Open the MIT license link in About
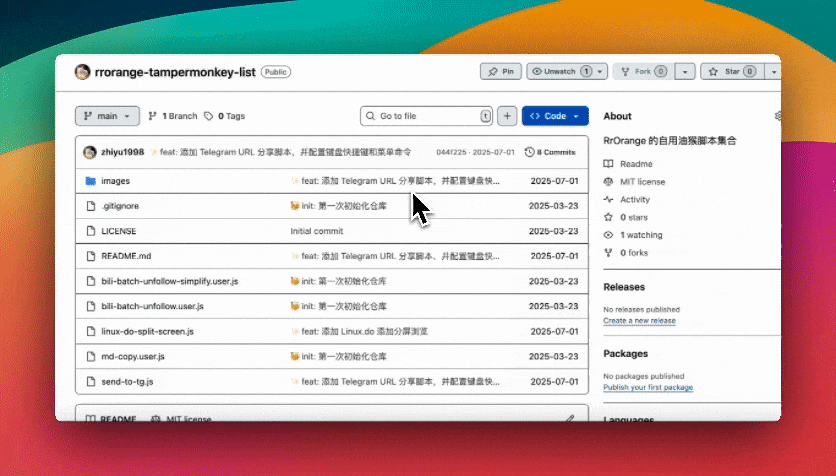The image size is (836, 476). click(642, 182)
